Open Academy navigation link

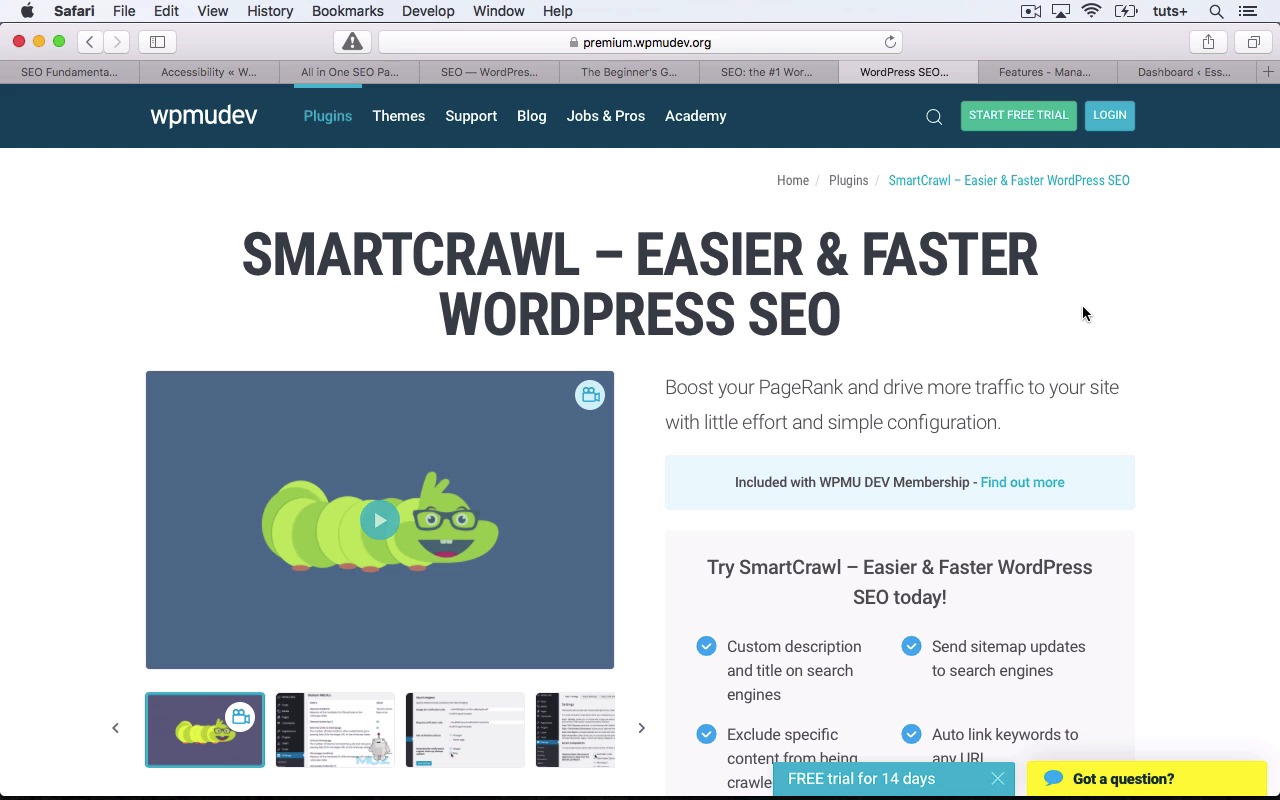click(x=696, y=116)
